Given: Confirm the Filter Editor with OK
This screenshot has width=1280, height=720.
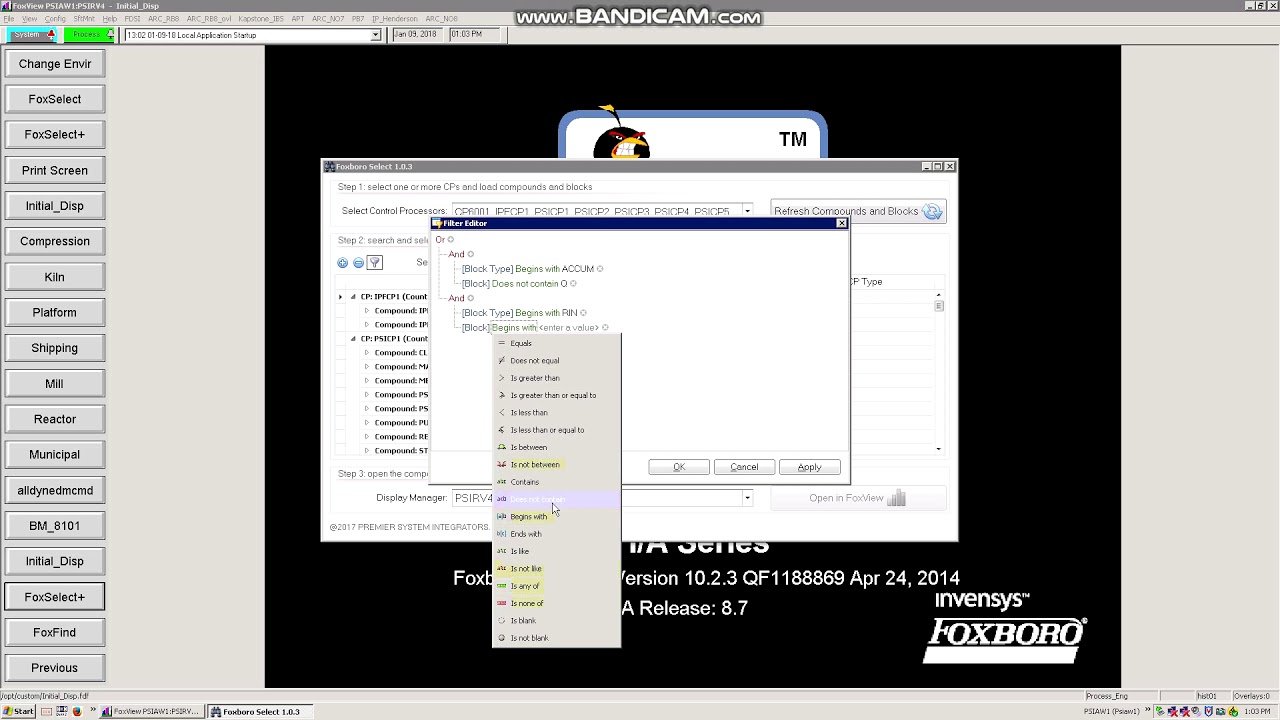Looking at the screenshot, I should tap(679, 467).
